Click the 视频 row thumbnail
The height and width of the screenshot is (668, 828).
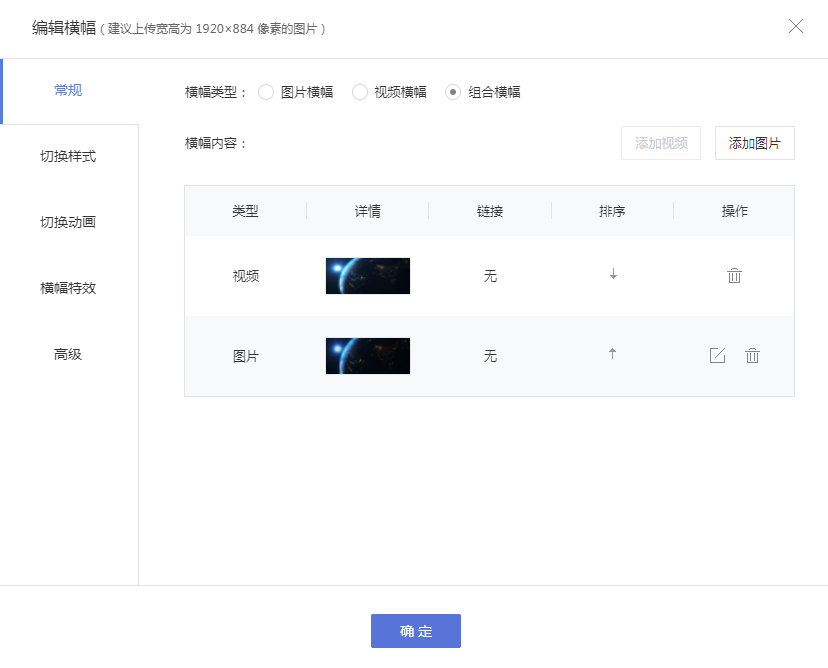[368, 276]
